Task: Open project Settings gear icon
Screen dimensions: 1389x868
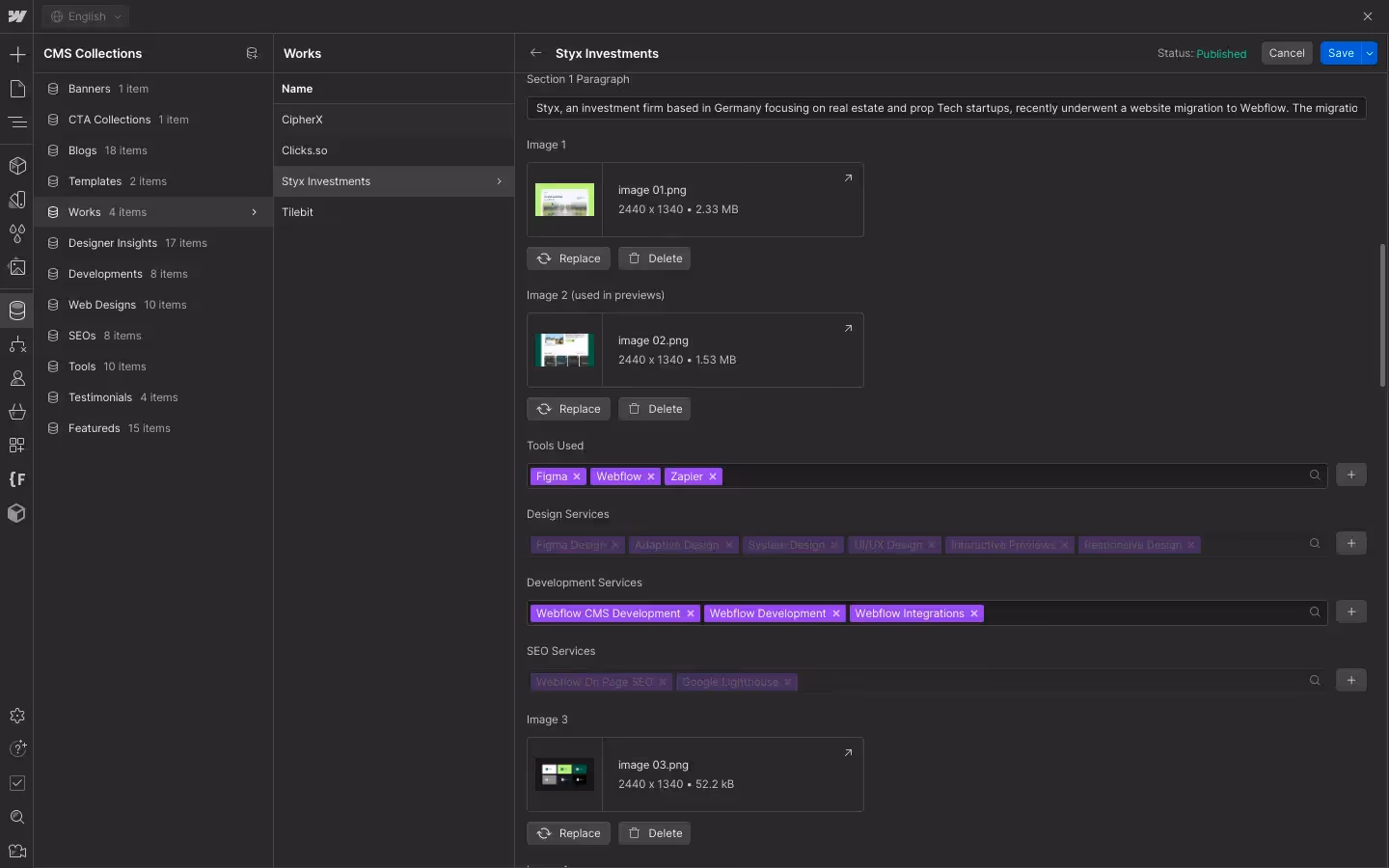Action: [x=16, y=716]
